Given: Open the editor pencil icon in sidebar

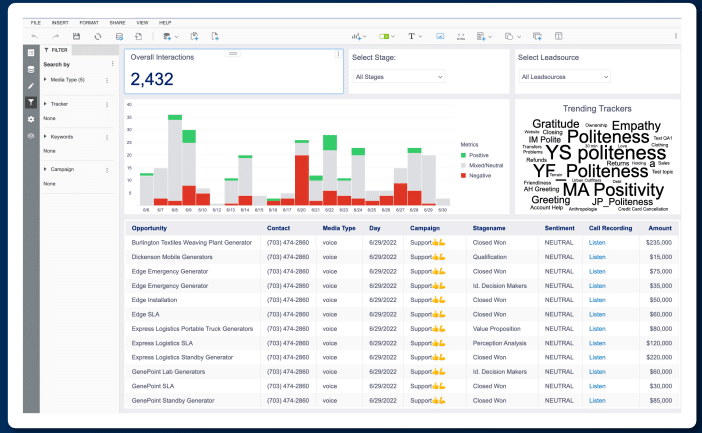Looking at the screenshot, I should coord(31,86).
